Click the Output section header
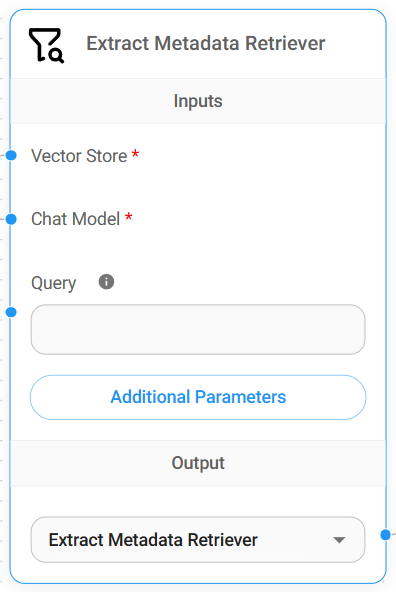Screen dimensions: 396x592 (198, 463)
